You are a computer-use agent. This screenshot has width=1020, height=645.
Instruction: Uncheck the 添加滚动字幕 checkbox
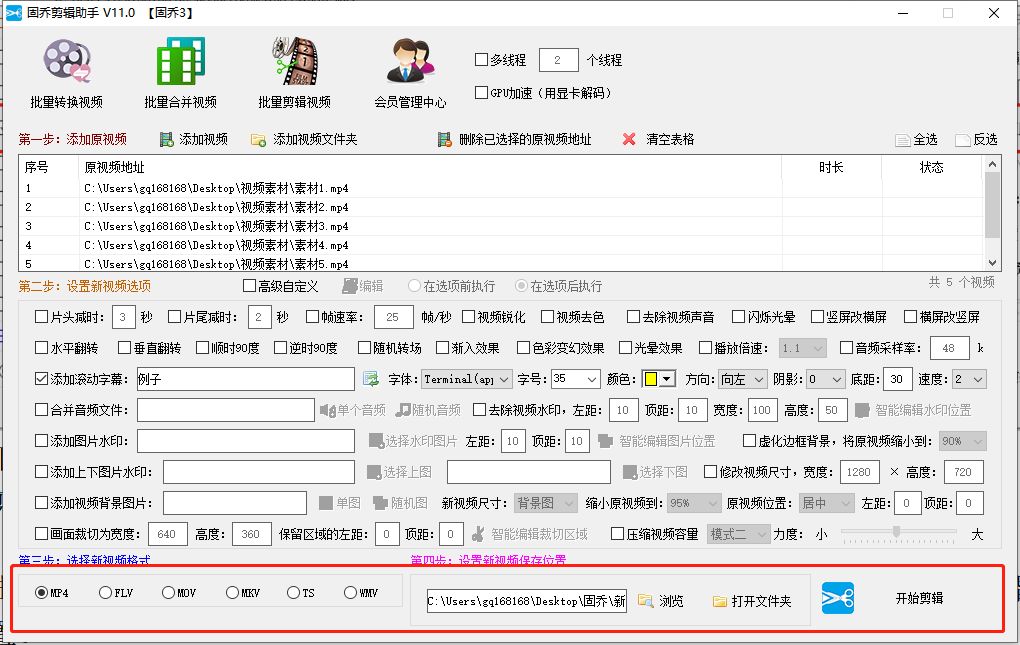(42, 378)
